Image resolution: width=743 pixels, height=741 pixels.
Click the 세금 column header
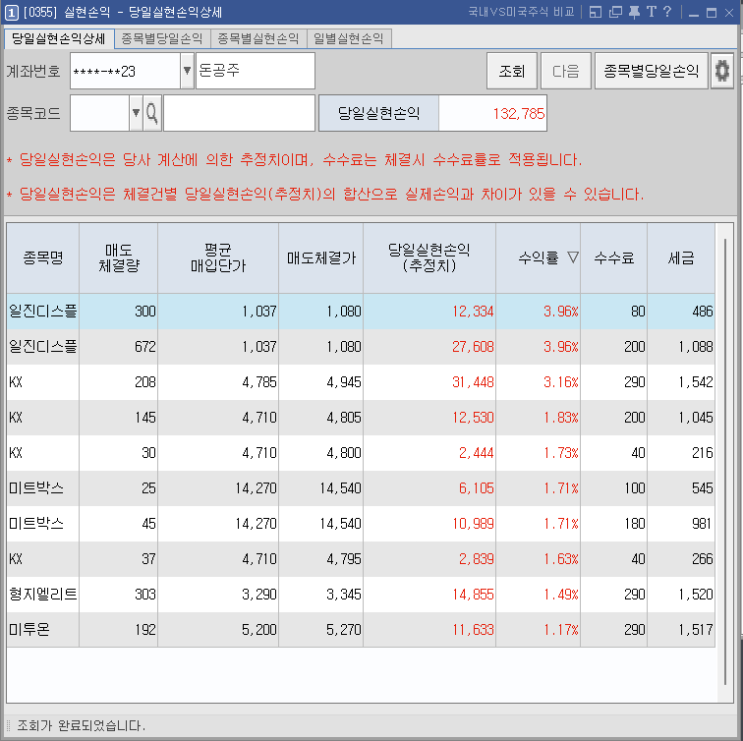(x=681, y=258)
